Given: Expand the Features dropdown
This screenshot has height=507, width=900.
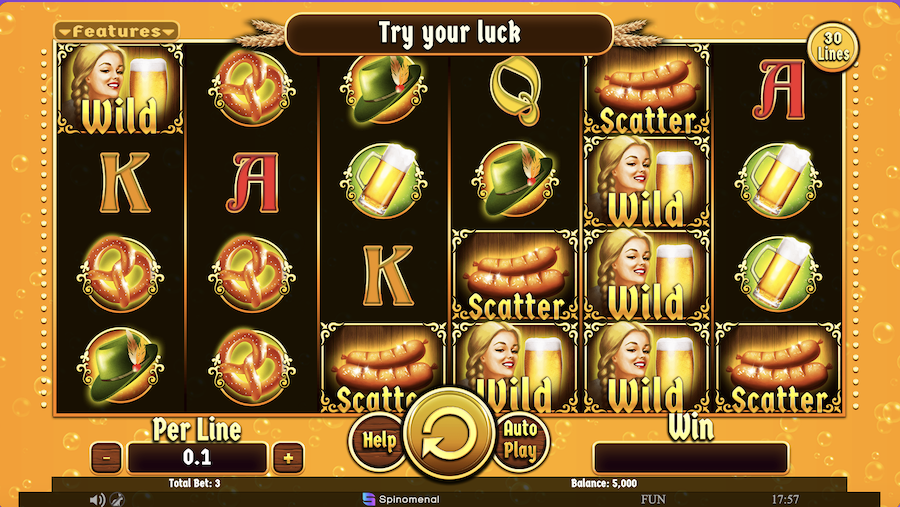Looking at the screenshot, I should [117, 31].
